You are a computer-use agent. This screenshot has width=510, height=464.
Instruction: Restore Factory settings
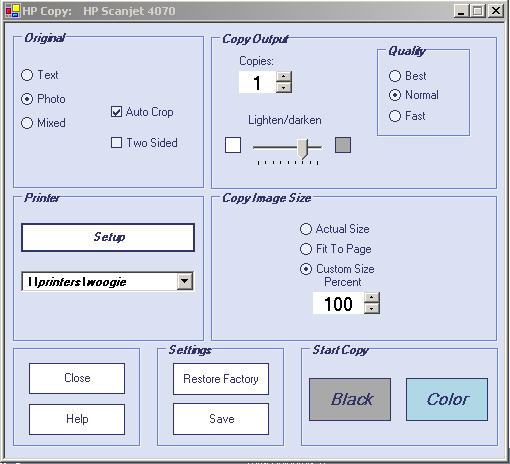pos(221,379)
